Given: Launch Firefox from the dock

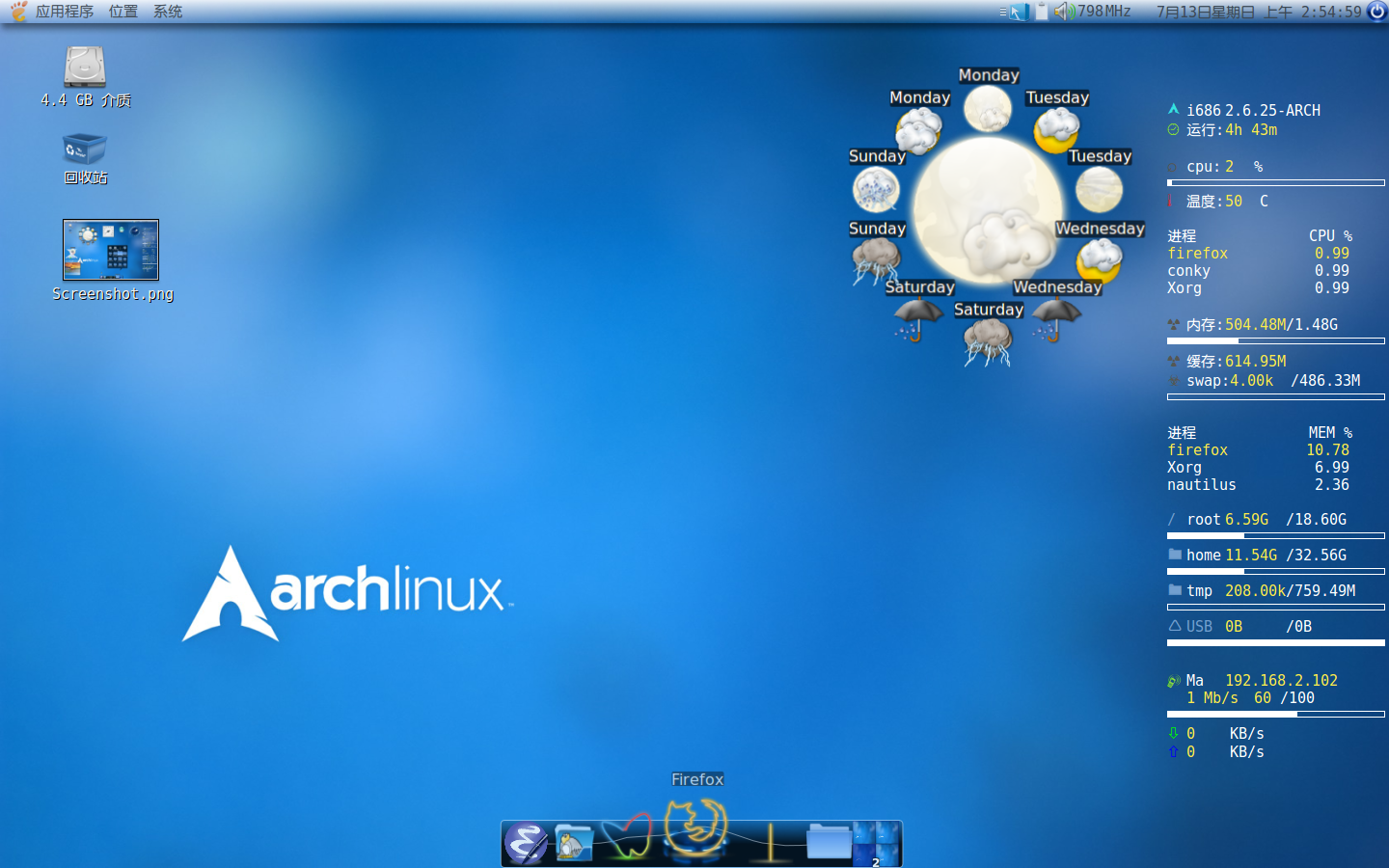Looking at the screenshot, I should click(695, 828).
